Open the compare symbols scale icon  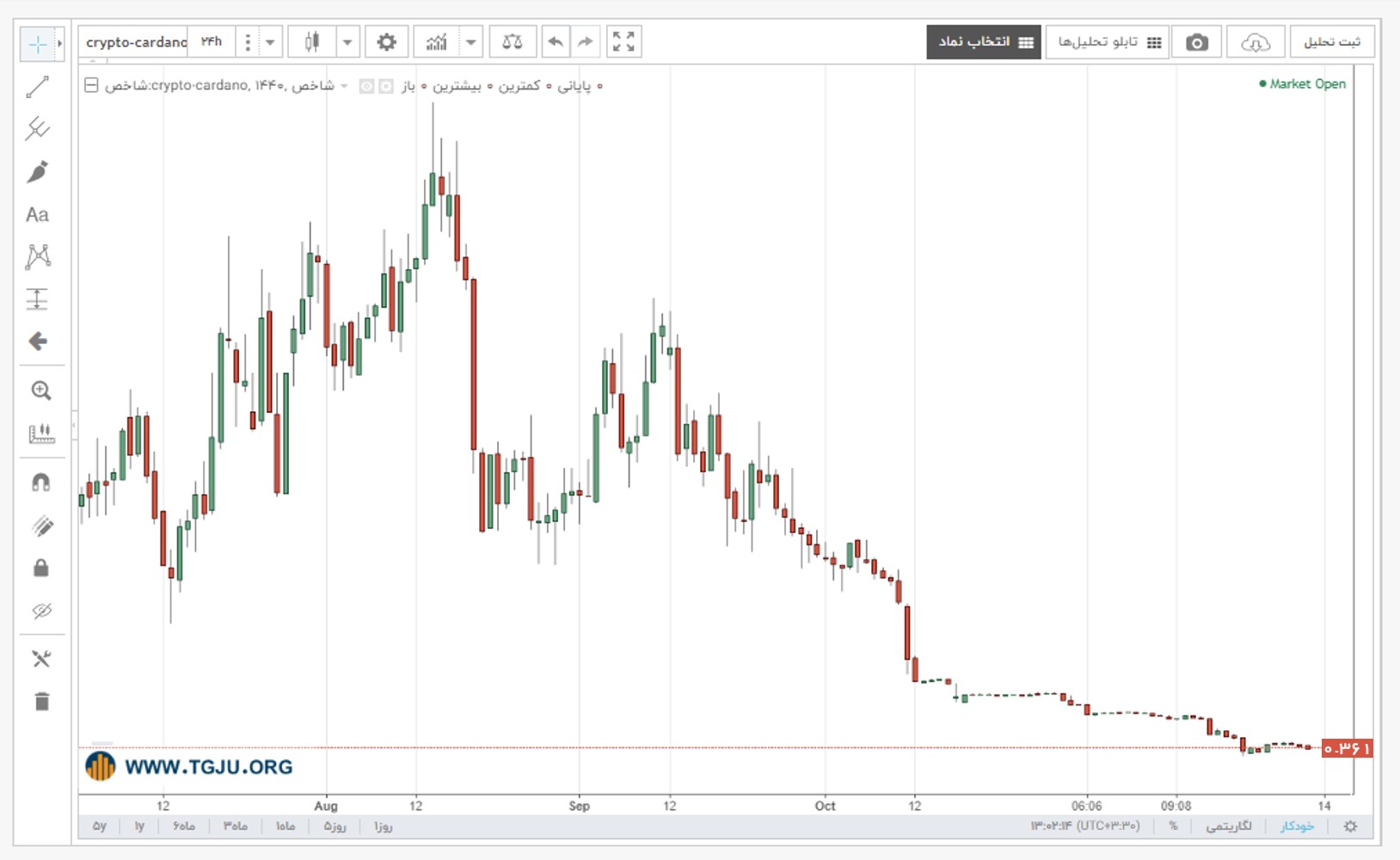pos(513,42)
